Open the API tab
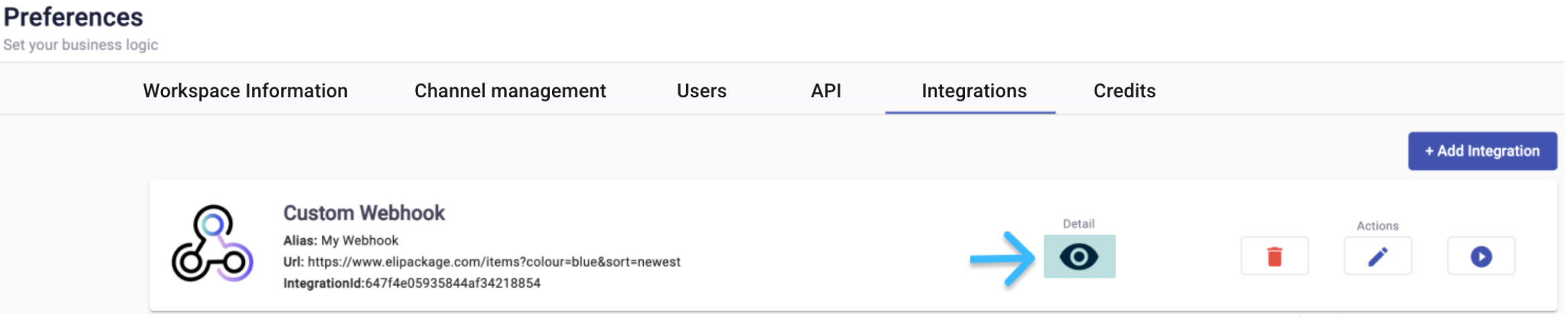The image size is (1568, 318). pyautogui.click(x=827, y=91)
